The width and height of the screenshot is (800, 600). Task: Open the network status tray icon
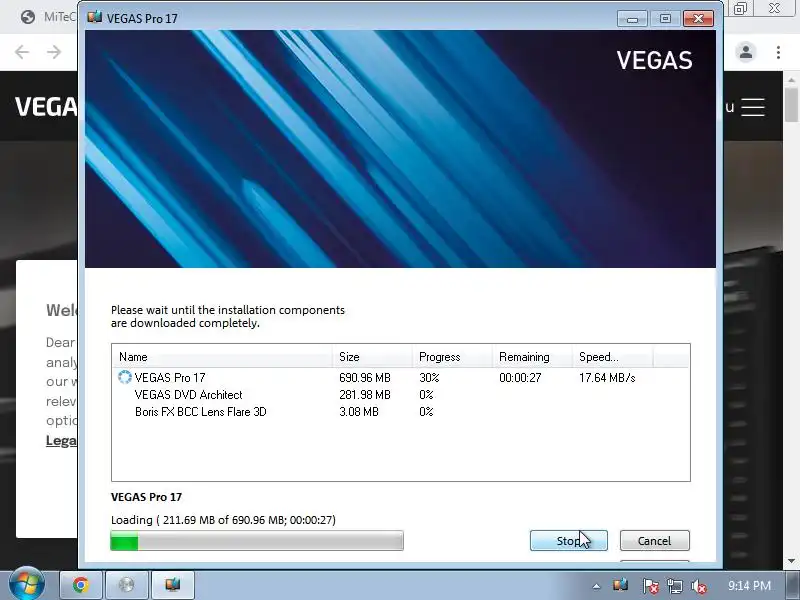[x=675, y=586]
